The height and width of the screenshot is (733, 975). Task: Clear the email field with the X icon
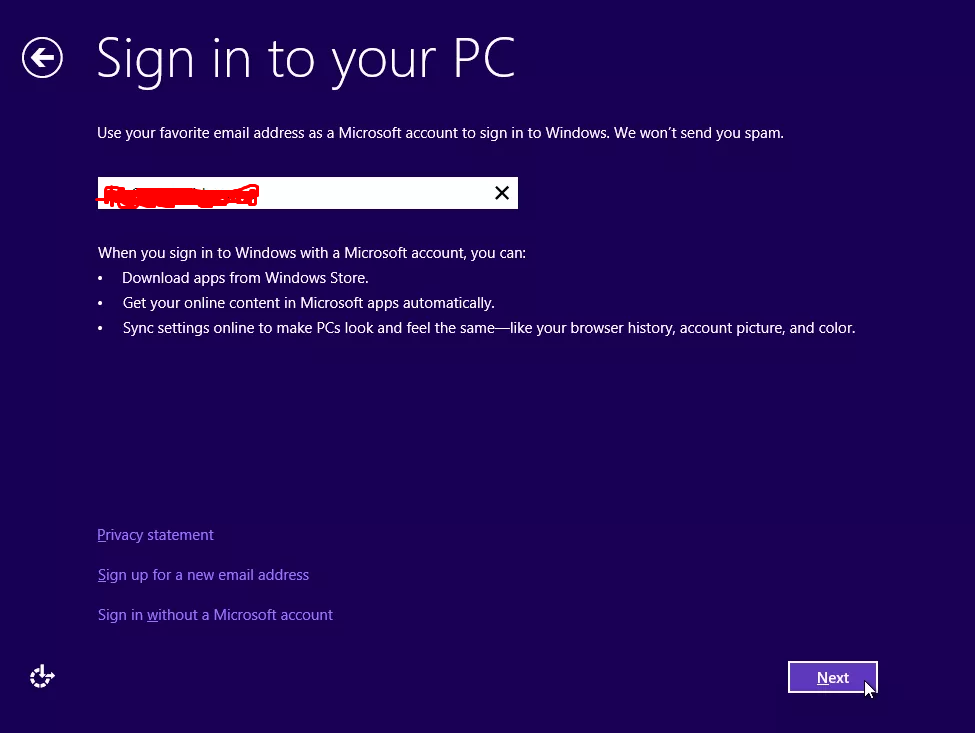tap(502, 193)
